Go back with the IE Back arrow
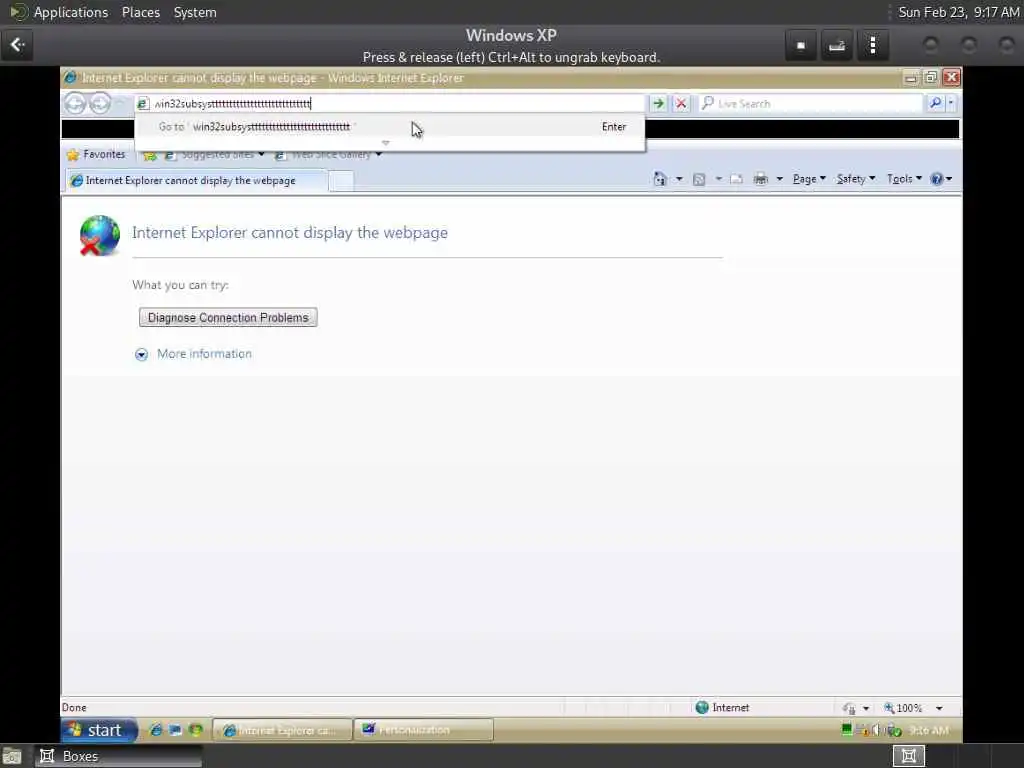The image size is (1024, 768). 75,103
